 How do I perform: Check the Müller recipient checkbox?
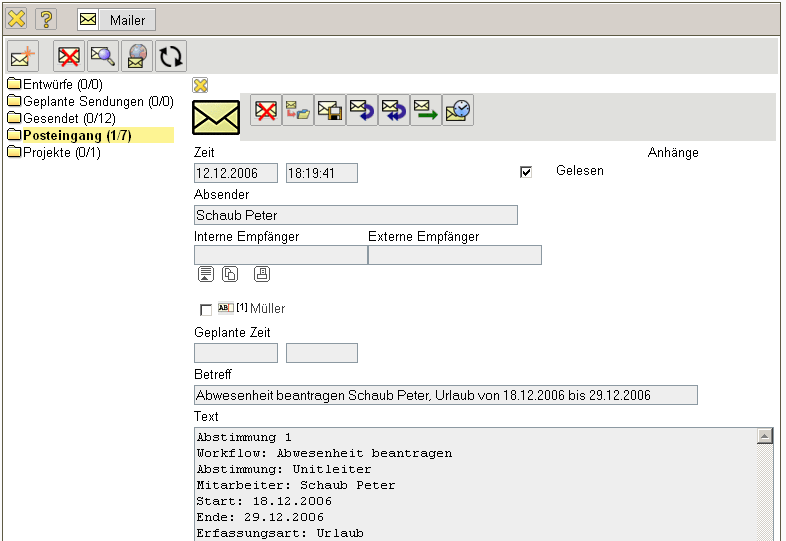coord(206,310)
